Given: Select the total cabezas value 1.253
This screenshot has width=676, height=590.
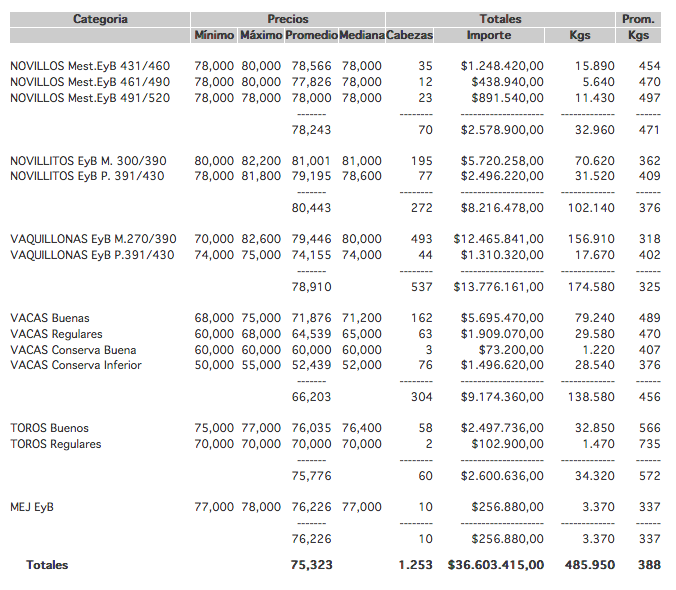Looking at the screenshot, I should (415, 565).
